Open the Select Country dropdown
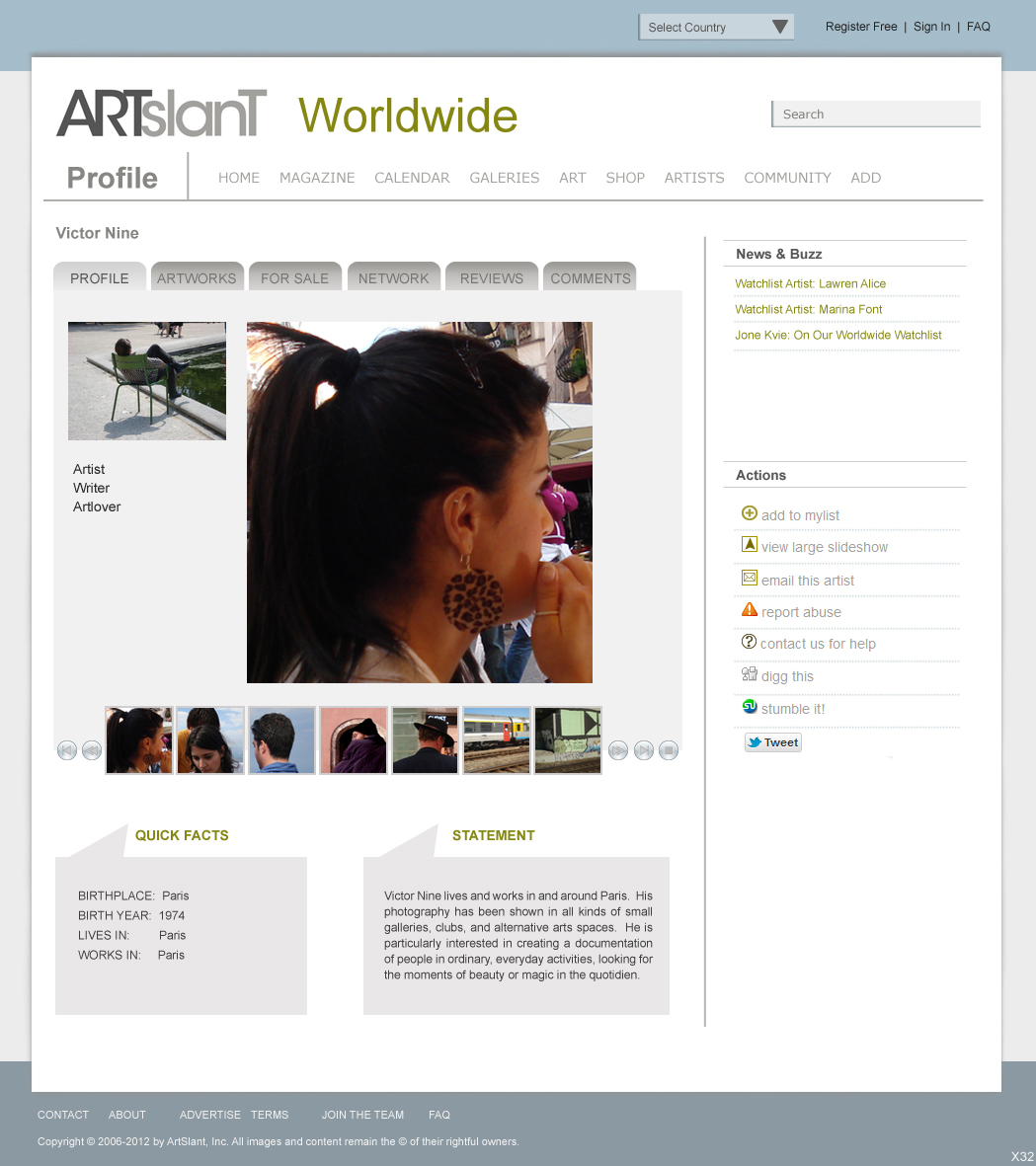Viewport: 1036px width, 1166px height. [x=716, y=27]
